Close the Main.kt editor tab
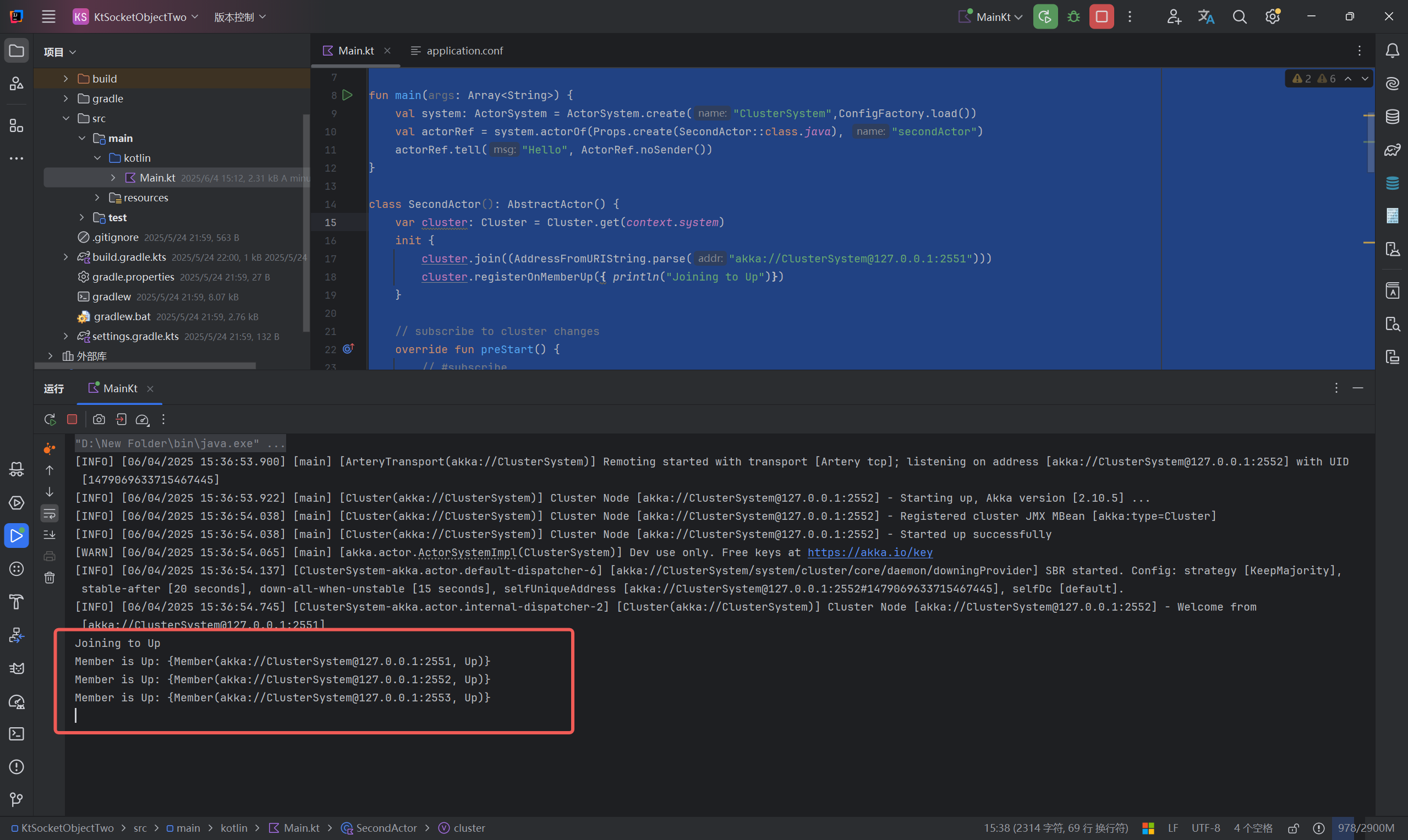The height and width of the screenshot is (840, 1408). (387, 51)
